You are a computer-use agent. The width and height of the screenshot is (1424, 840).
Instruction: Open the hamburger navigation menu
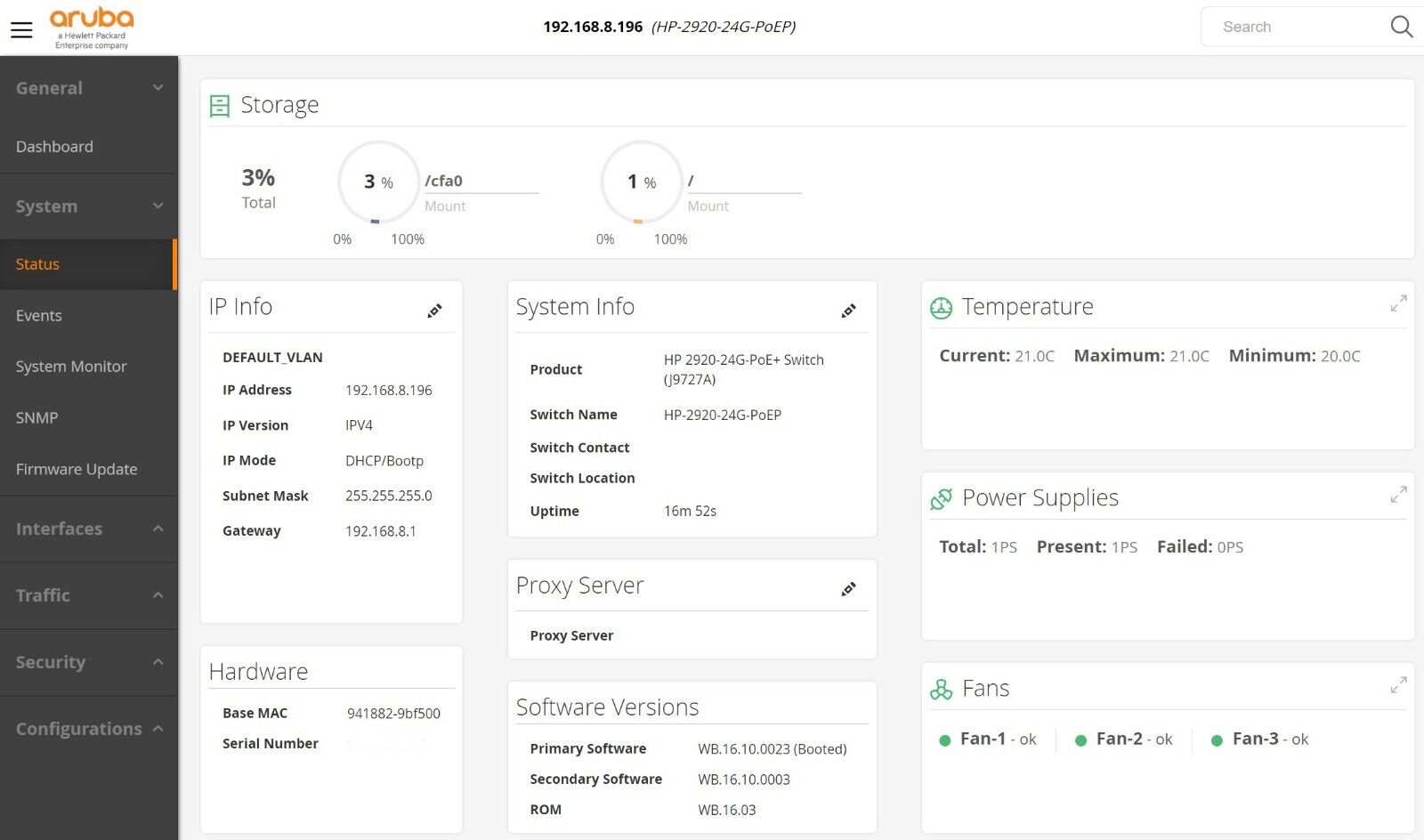[21, 29]
